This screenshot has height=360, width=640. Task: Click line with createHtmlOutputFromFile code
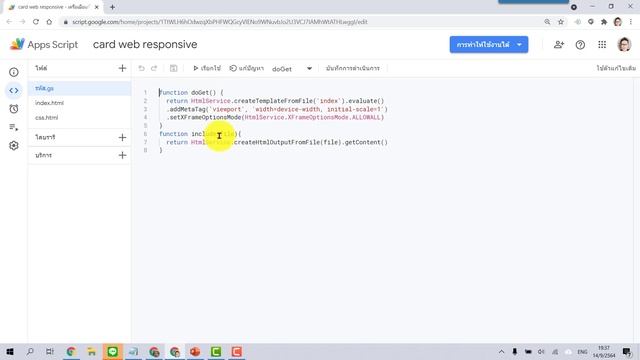coord(276,142)
